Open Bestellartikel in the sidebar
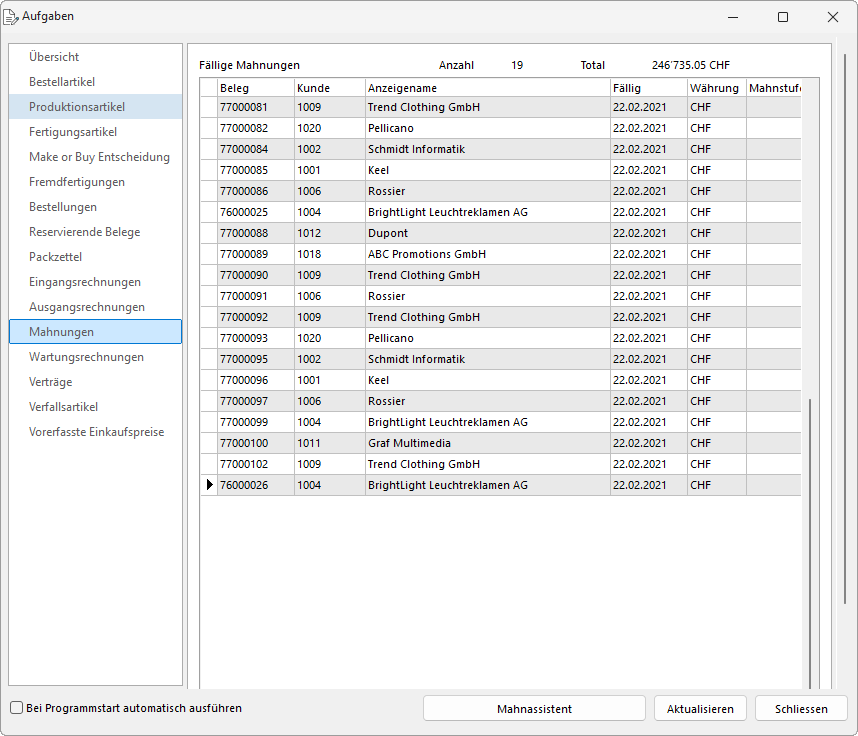The height and width of the screenshot is (736, 858). 62,82
